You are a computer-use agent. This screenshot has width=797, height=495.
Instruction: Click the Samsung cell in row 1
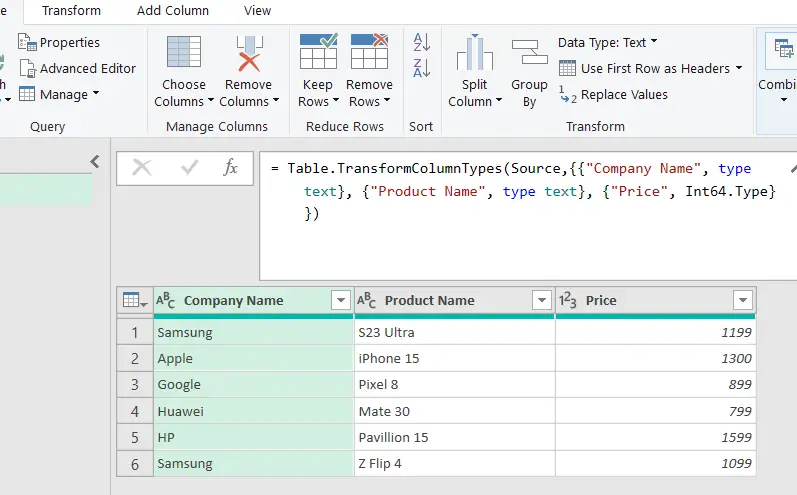coord(254,332)
